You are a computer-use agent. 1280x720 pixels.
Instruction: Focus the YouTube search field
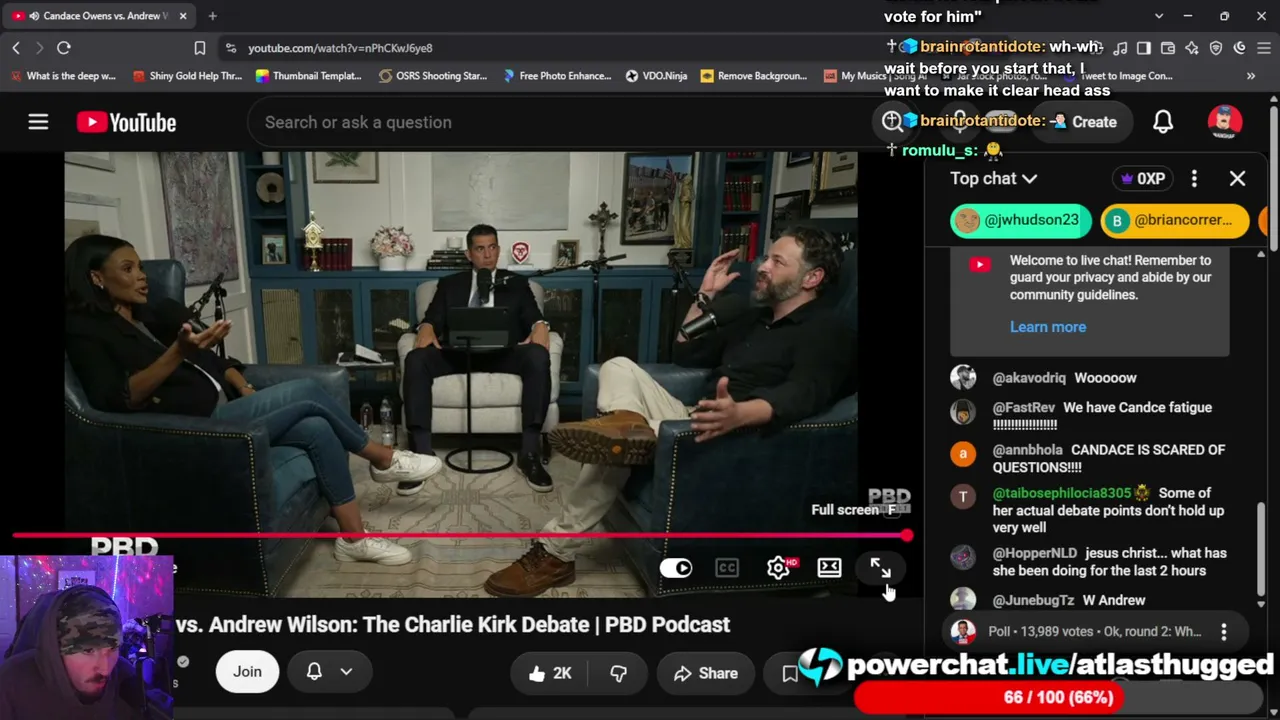[x=560, y=122]
